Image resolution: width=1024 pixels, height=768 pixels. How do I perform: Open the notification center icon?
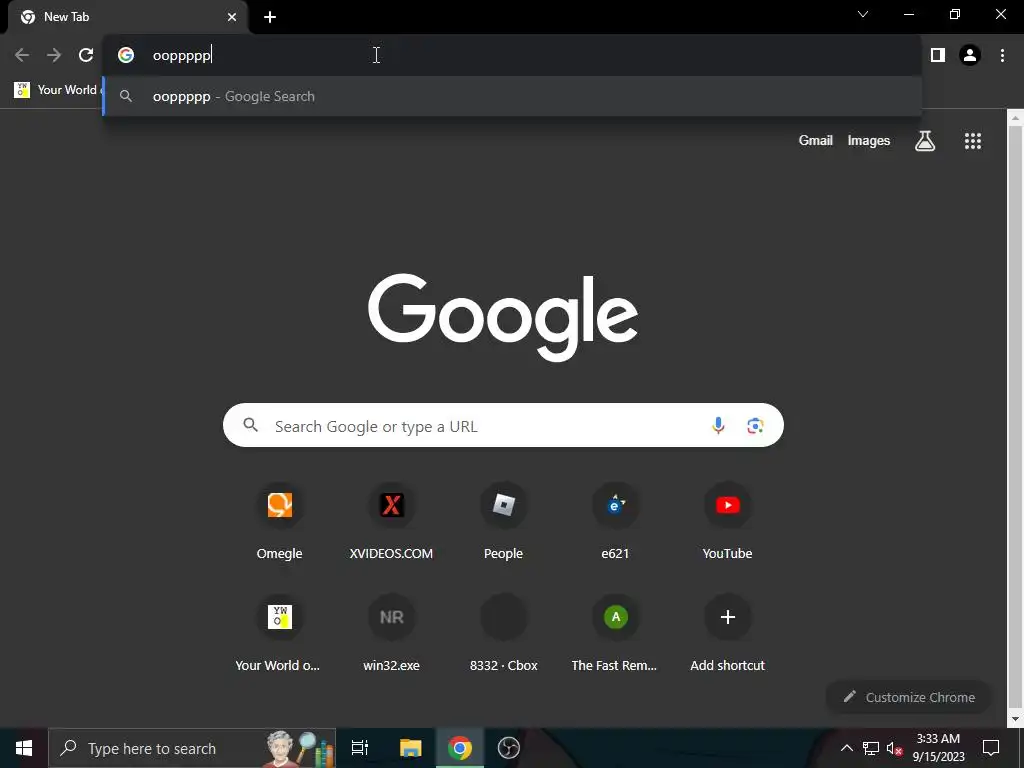991,748
